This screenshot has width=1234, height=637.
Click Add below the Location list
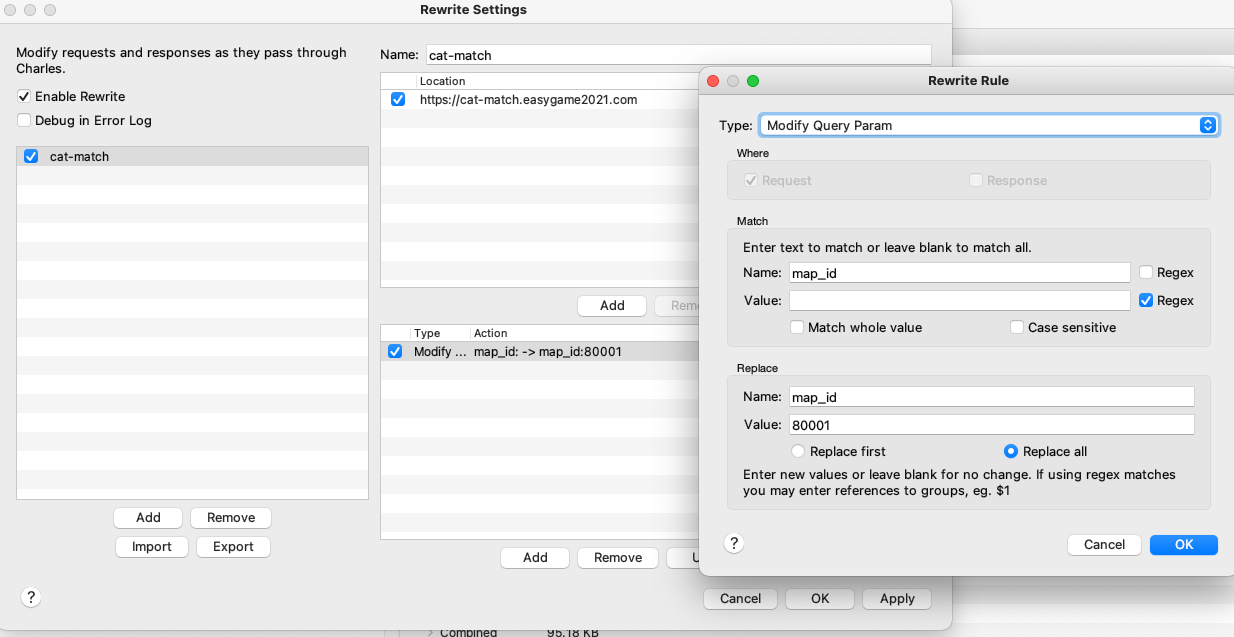point(611,305)
